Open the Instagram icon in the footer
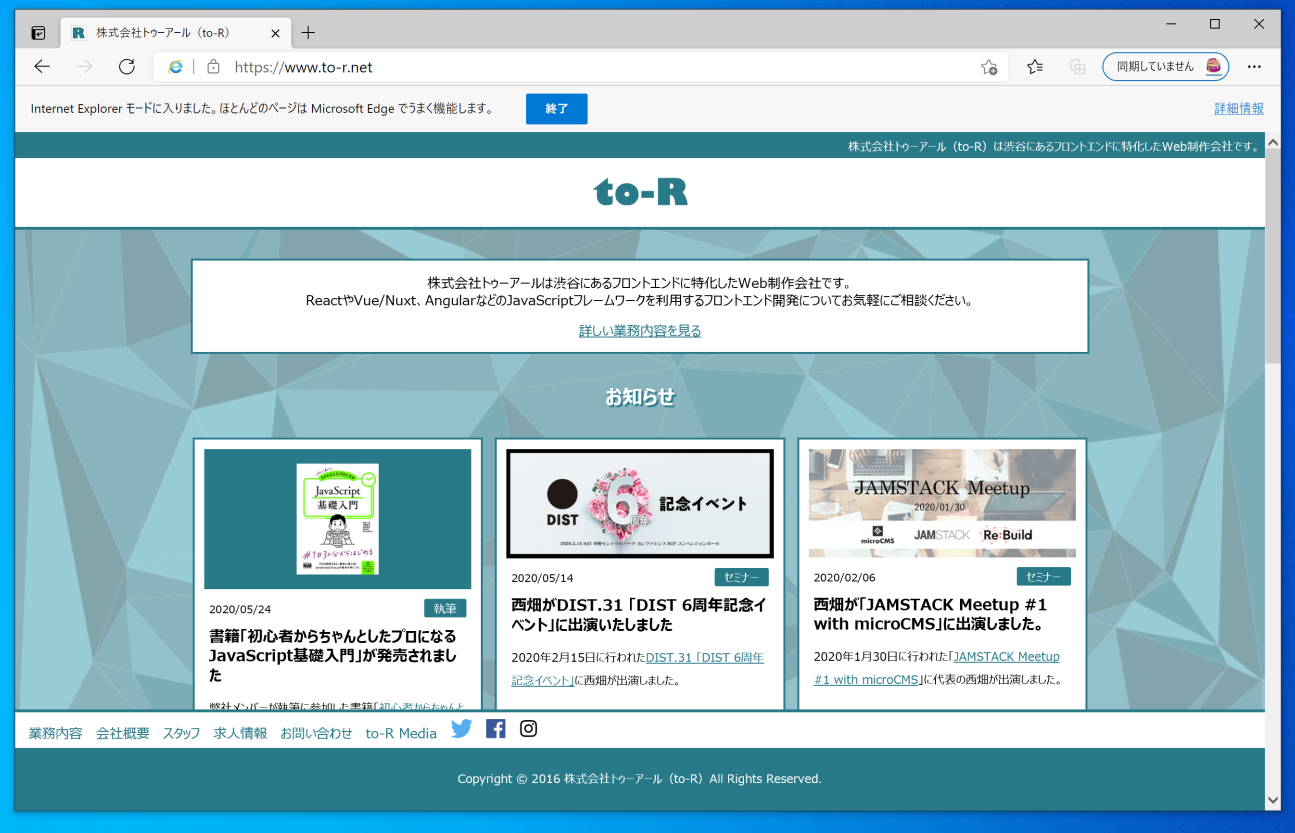The image size is (1295, 833). click(x=528, y=729)
